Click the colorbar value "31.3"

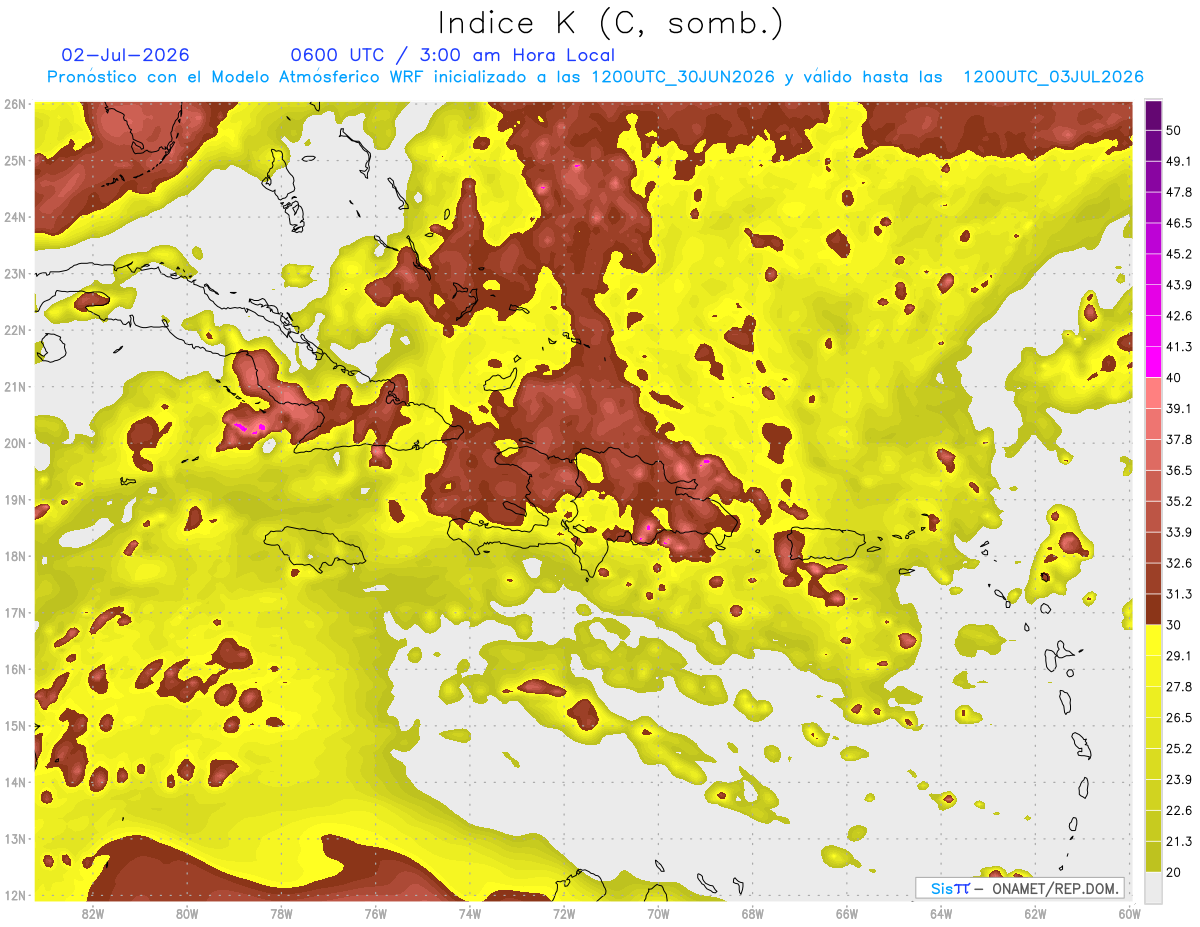pos(1179,594)
